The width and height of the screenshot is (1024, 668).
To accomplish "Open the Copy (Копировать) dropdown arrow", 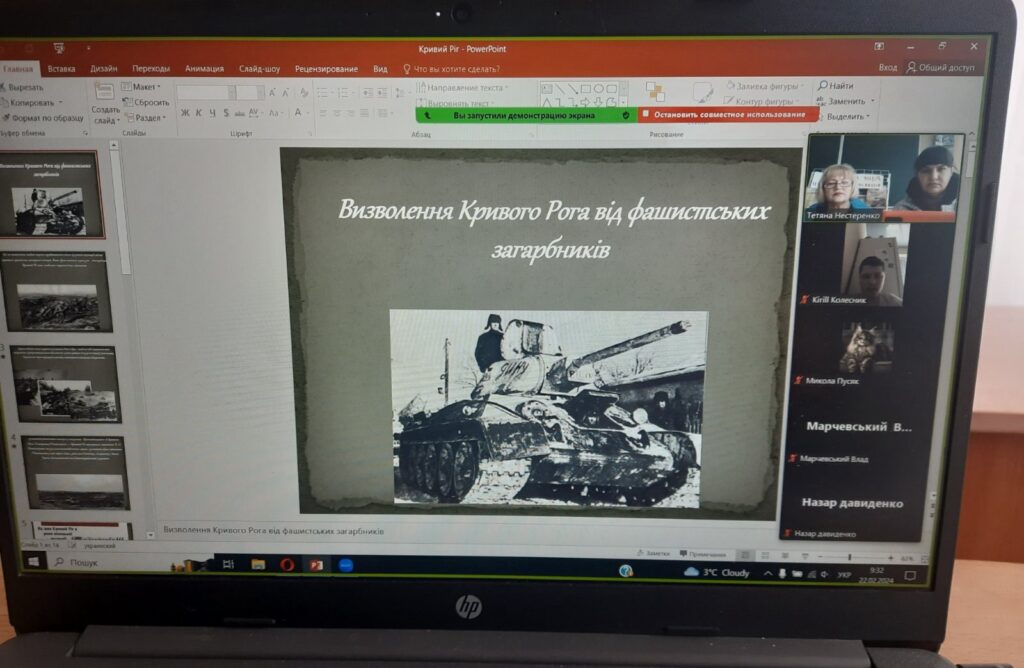I will pos(61,103).
